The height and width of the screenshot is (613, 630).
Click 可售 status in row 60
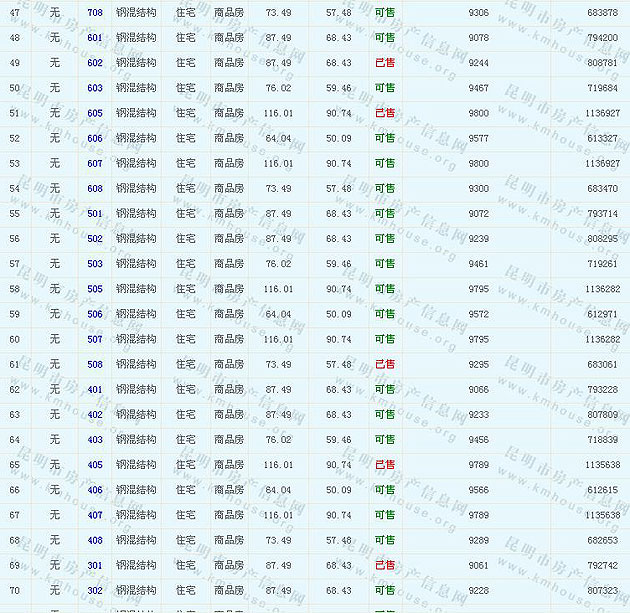point(385,339)
